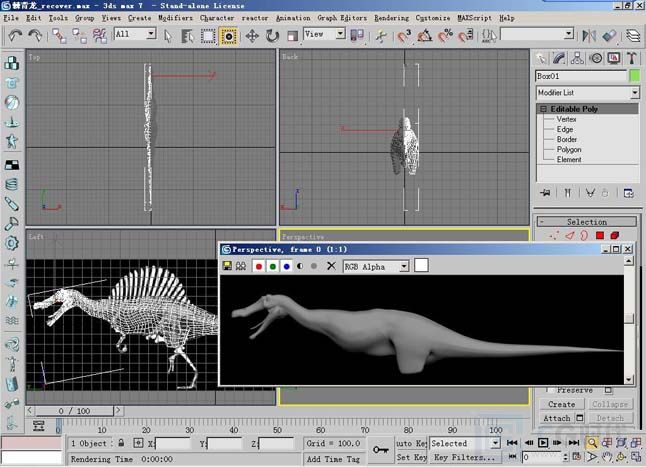Choose the Rectangular Selection Region icon
The image size is (646, 467).
(208, 36)
